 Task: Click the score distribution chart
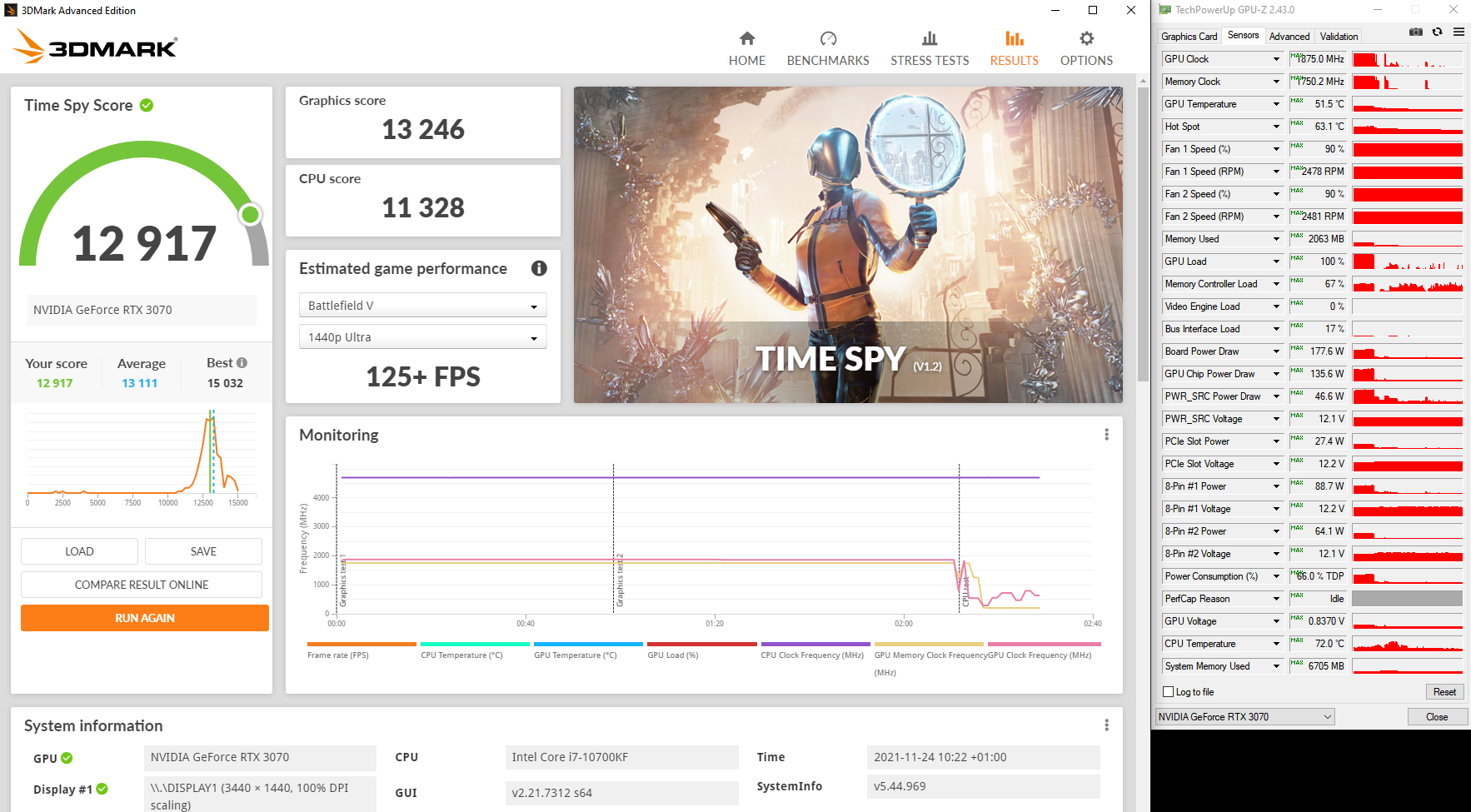[x=142, y=457]
